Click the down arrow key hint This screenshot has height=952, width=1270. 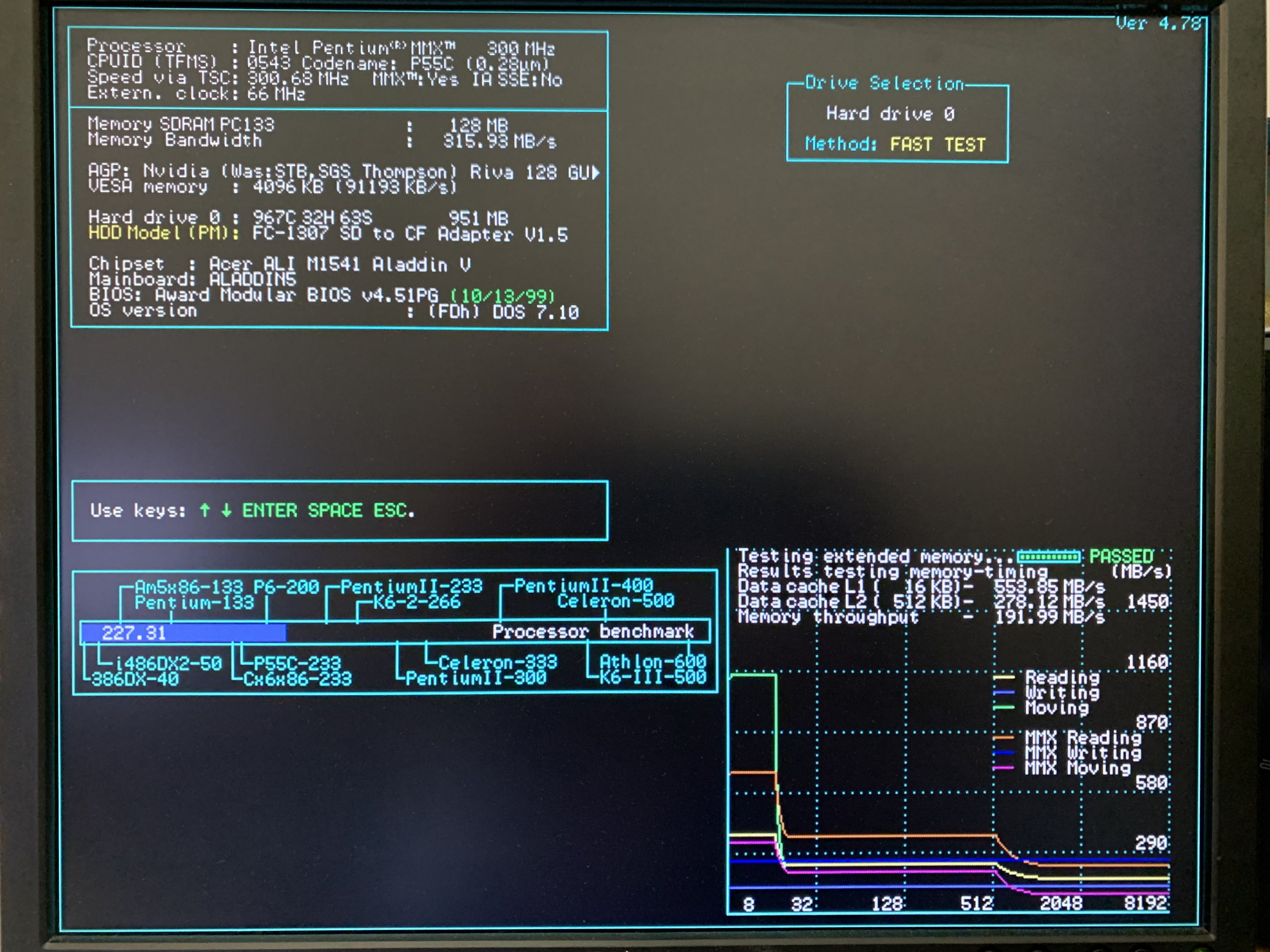226,510
